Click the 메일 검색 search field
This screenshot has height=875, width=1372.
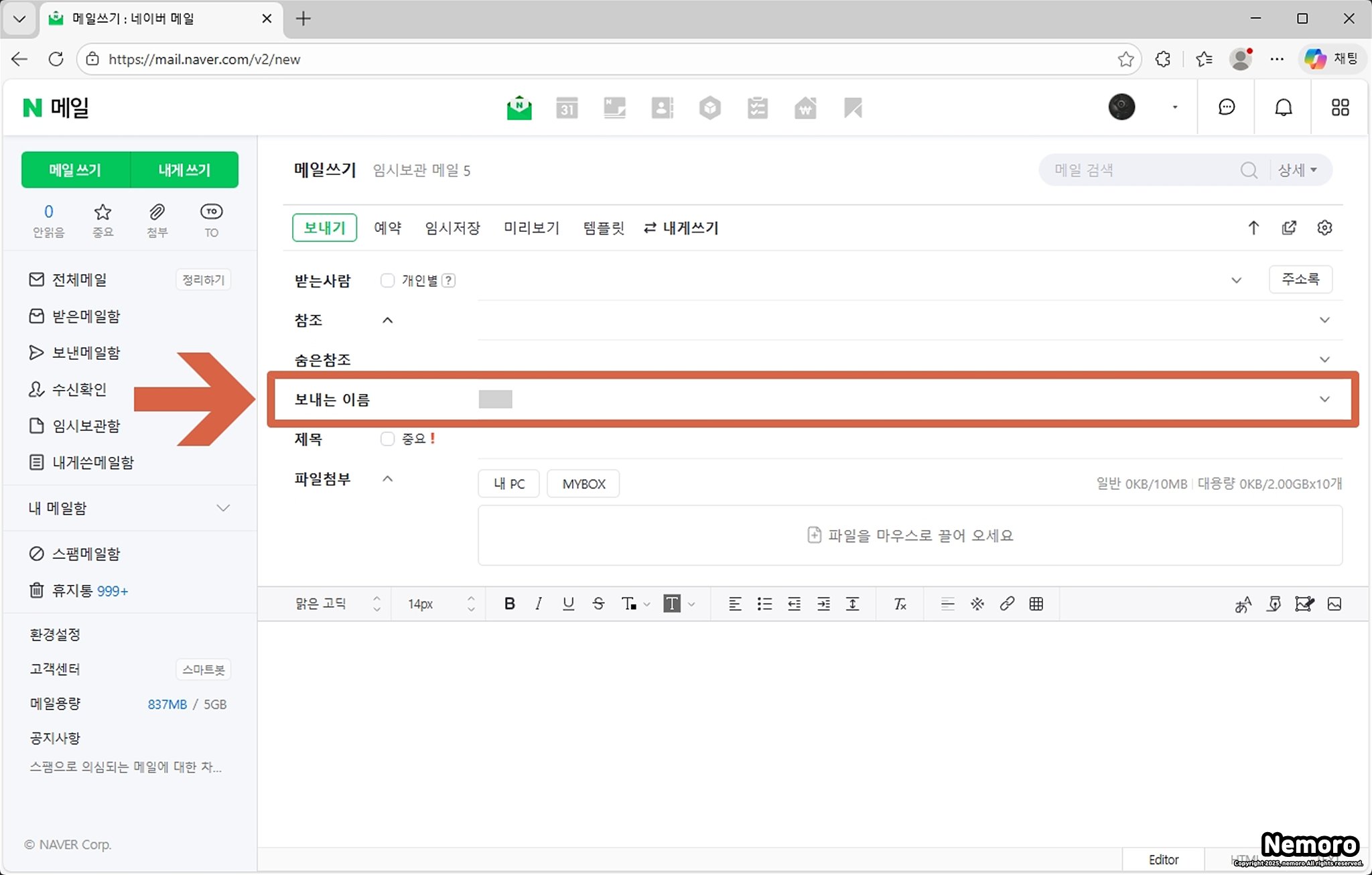click(x=1139, y=170)
